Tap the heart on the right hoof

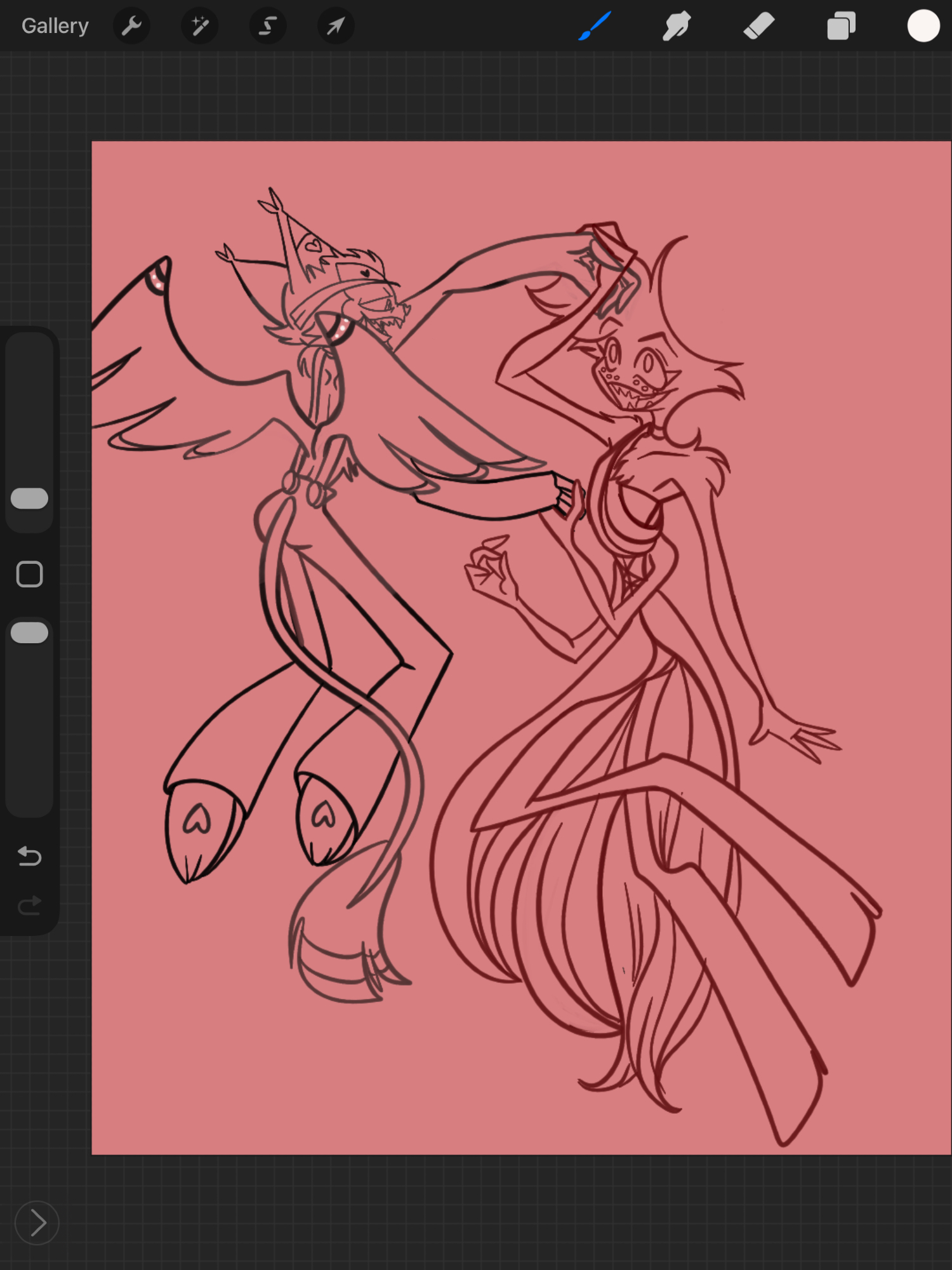pyautogui.click(x=324, y=813)
